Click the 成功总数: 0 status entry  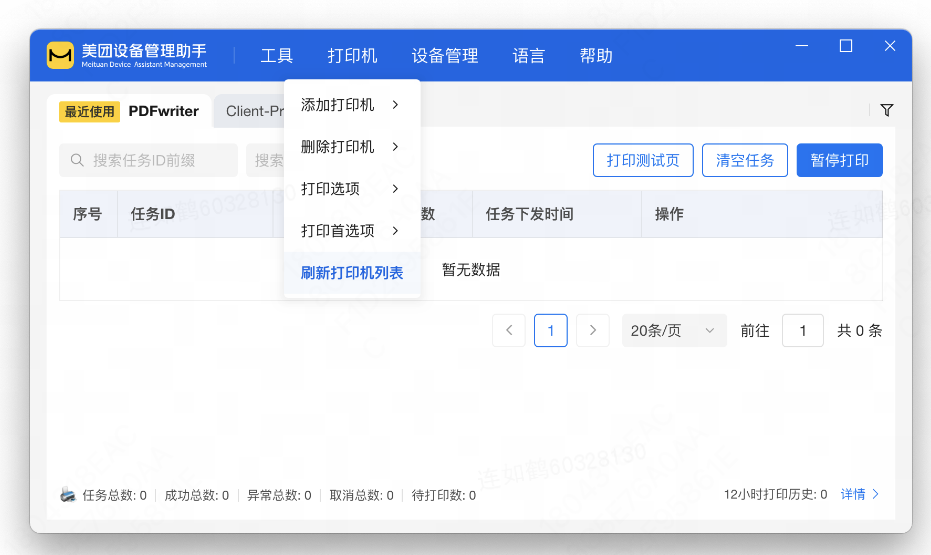(197, 495)
